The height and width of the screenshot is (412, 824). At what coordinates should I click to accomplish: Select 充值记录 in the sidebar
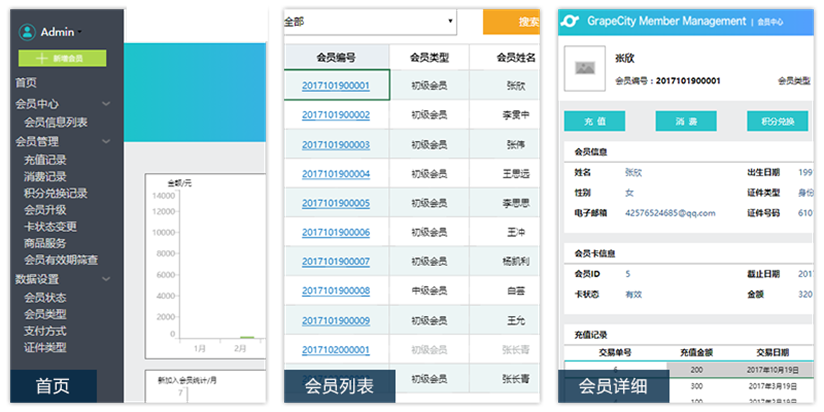pyautogui.click(x=45, y=160)
